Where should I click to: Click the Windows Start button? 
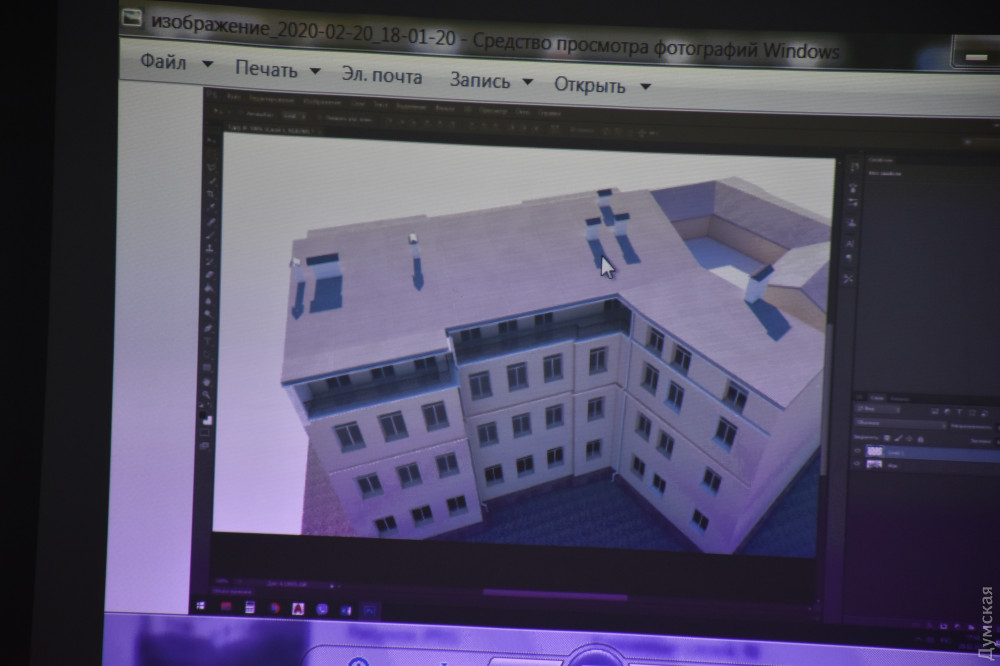[x=198, y=606]
